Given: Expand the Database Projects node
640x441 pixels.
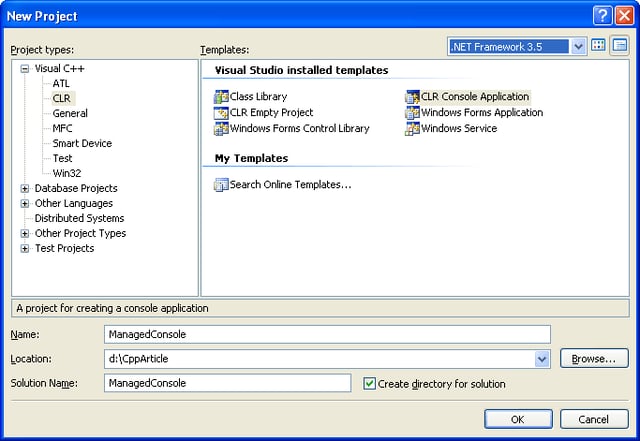Looking at the screenshot, I should point(25,188).
